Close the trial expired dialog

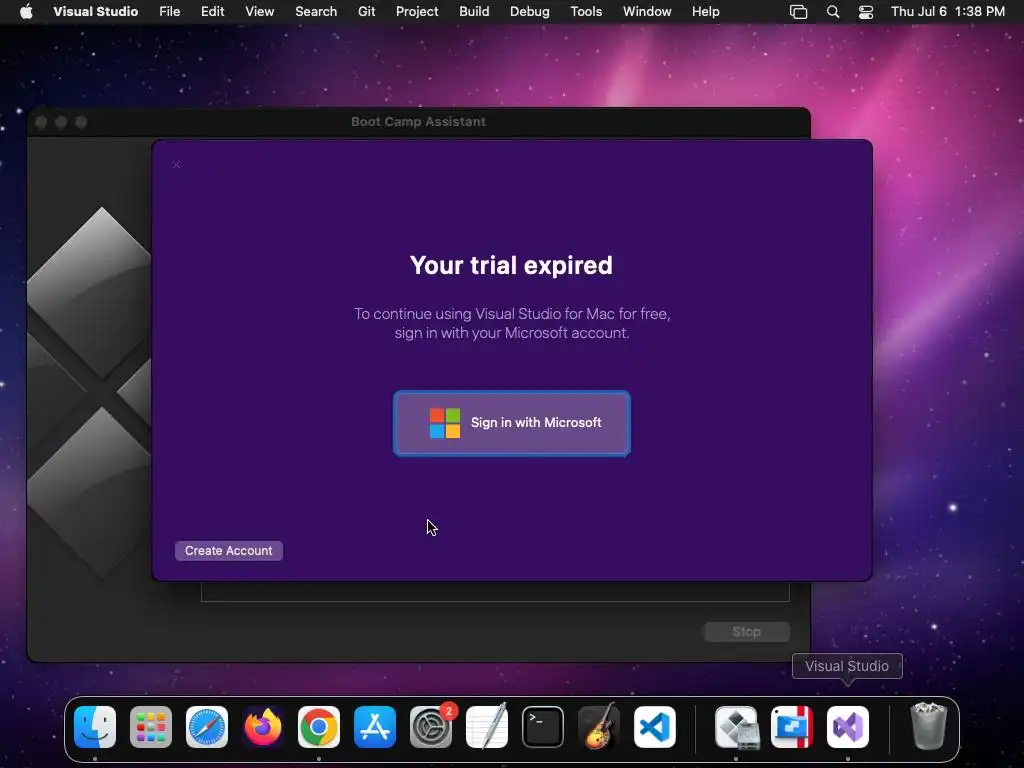click(x=176, y=165)
